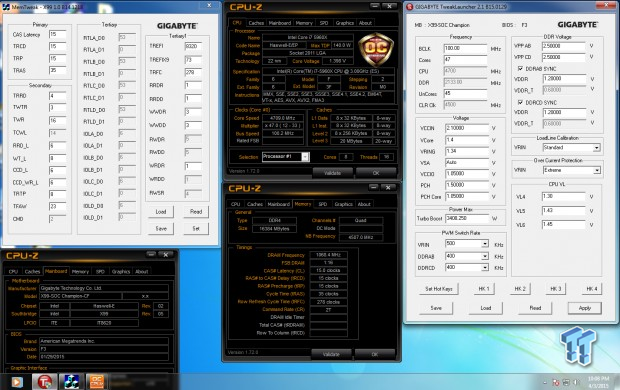
Task: Switch to SPD tab in CPU-Z Memory window
Action: click(323, 204)
